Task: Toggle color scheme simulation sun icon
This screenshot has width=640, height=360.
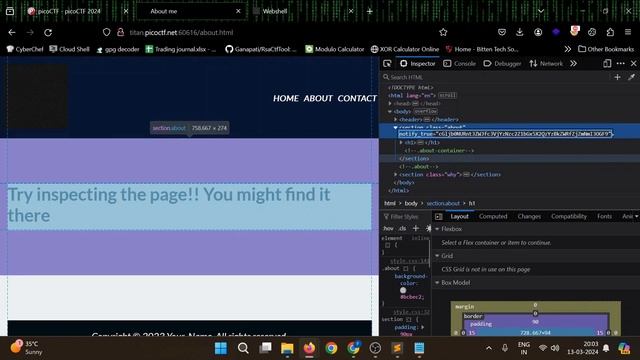Action: (428, 228)
